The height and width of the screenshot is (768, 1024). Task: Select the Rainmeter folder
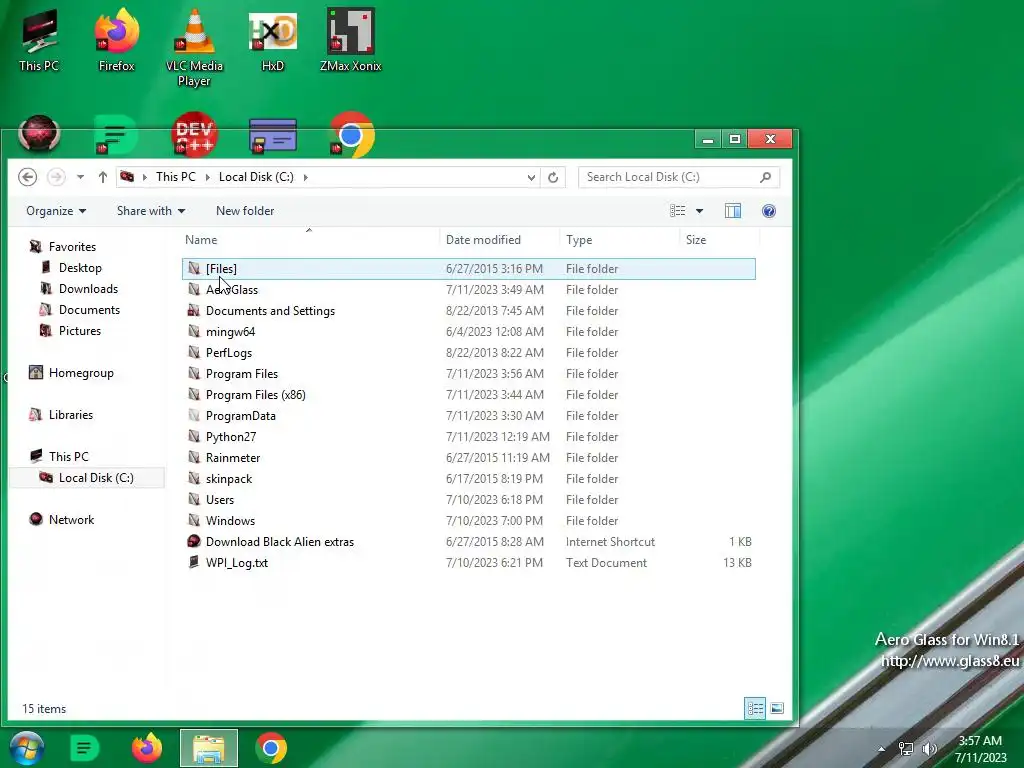468,458
